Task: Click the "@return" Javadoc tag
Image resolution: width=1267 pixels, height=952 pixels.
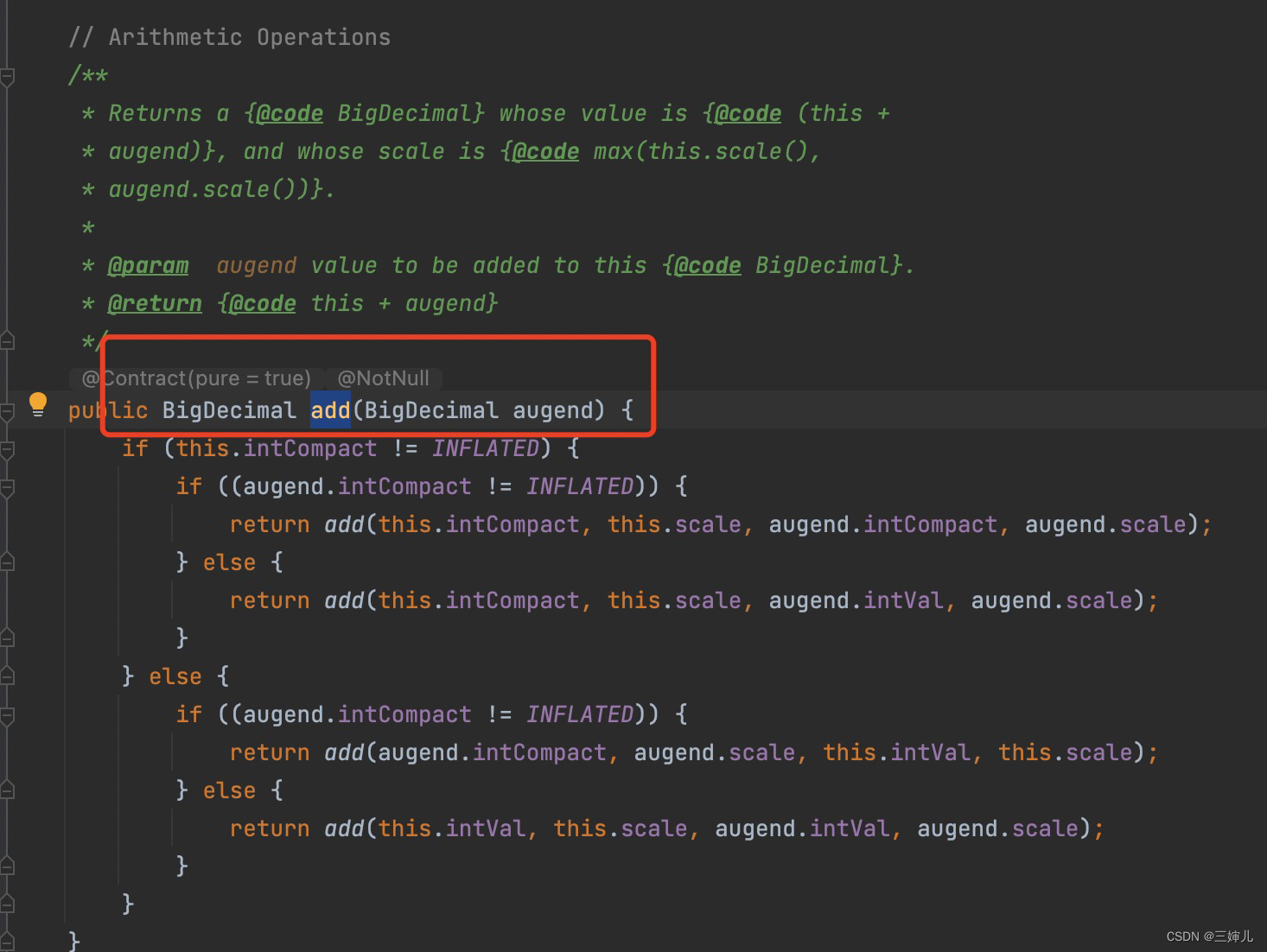Action: pos(155,303)
